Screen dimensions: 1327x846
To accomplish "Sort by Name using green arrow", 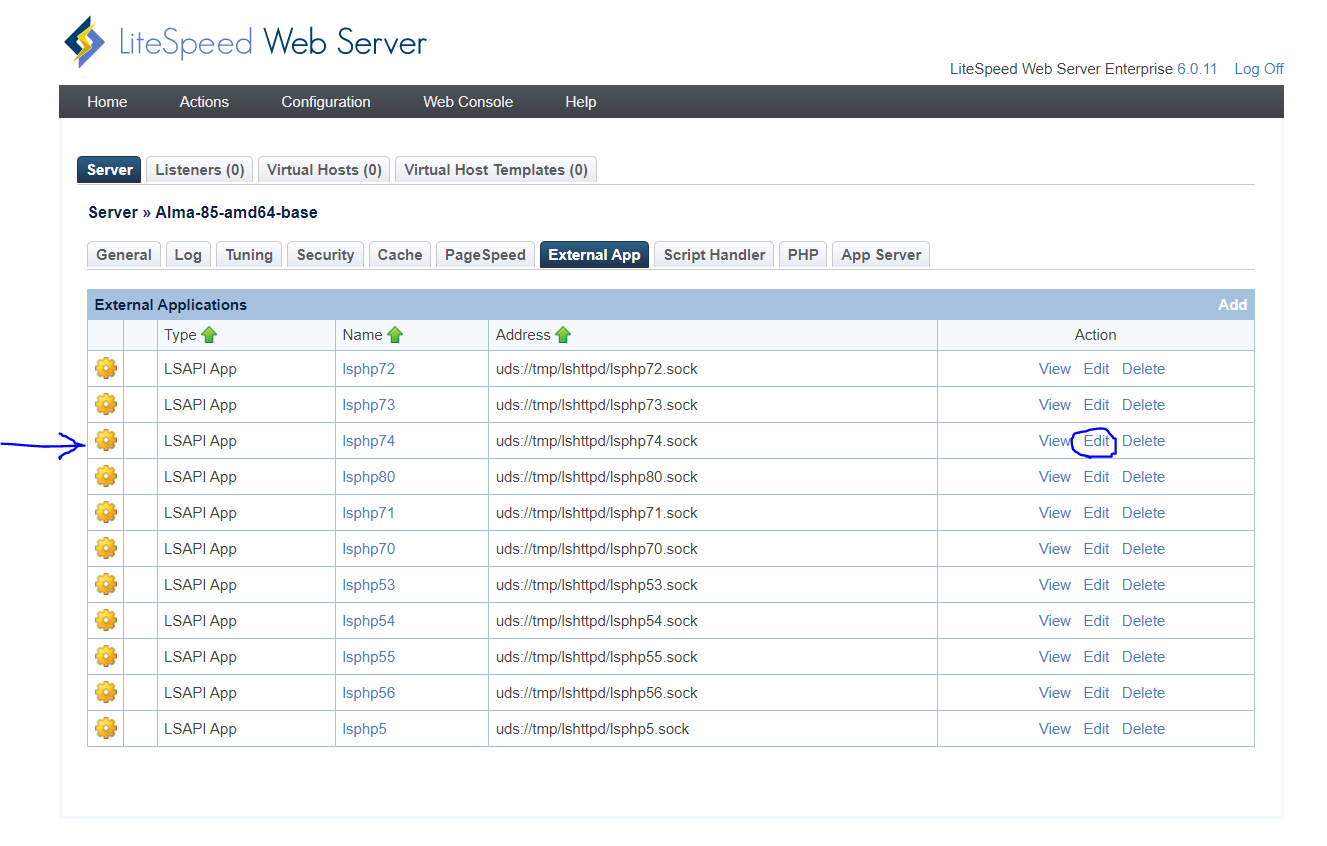I will tap(395, 335).
